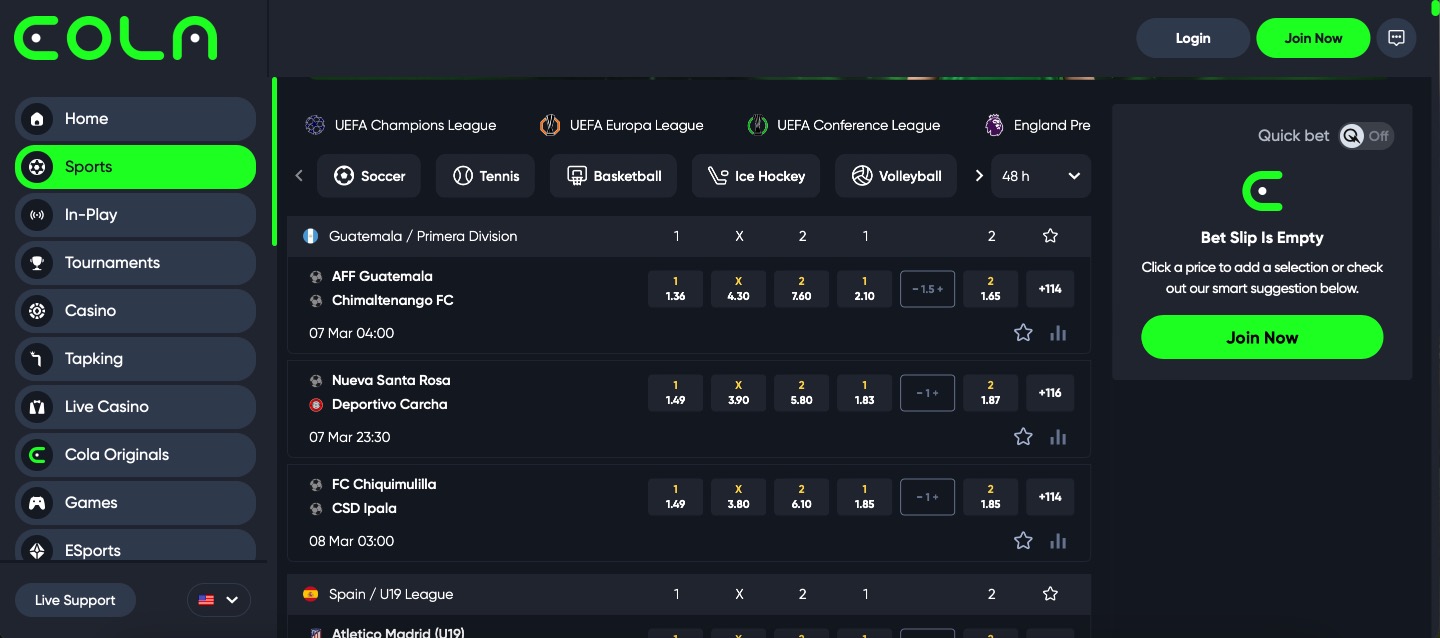This screenshot has height=638, width=1440.
Task: Click the Login button
Action: [1192, 38]
